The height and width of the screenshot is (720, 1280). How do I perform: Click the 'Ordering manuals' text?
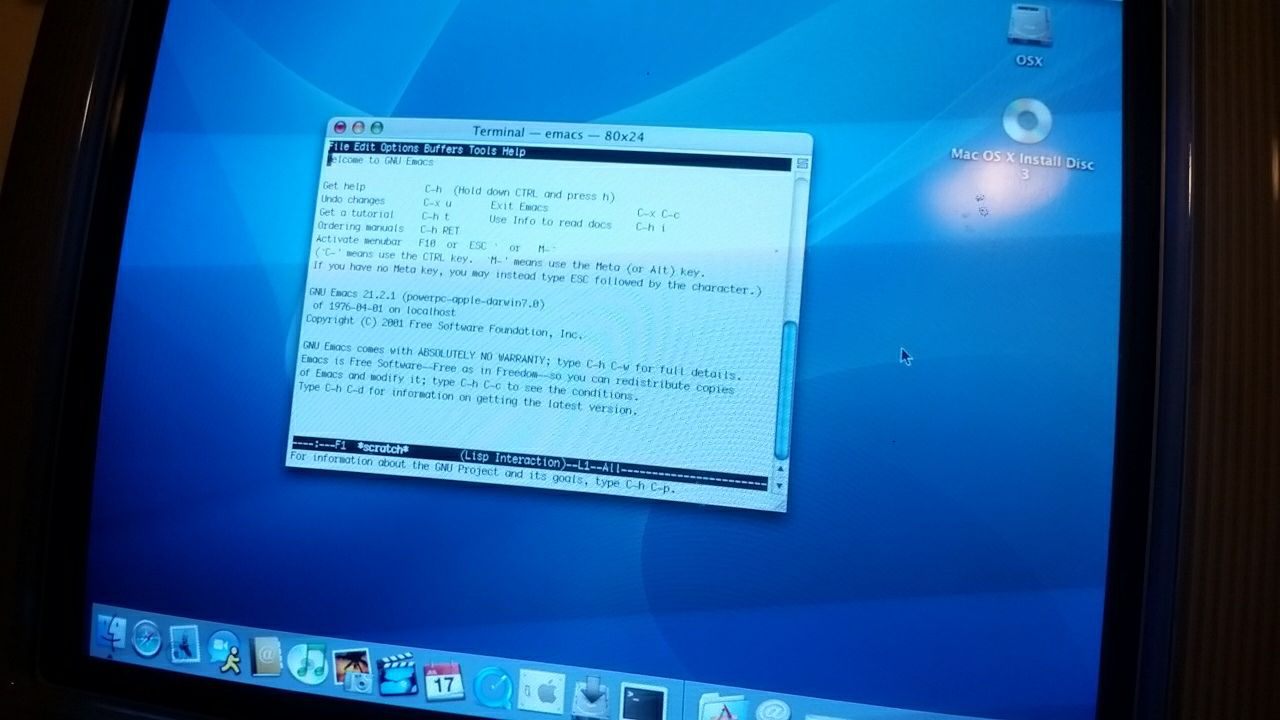point(360,227)
